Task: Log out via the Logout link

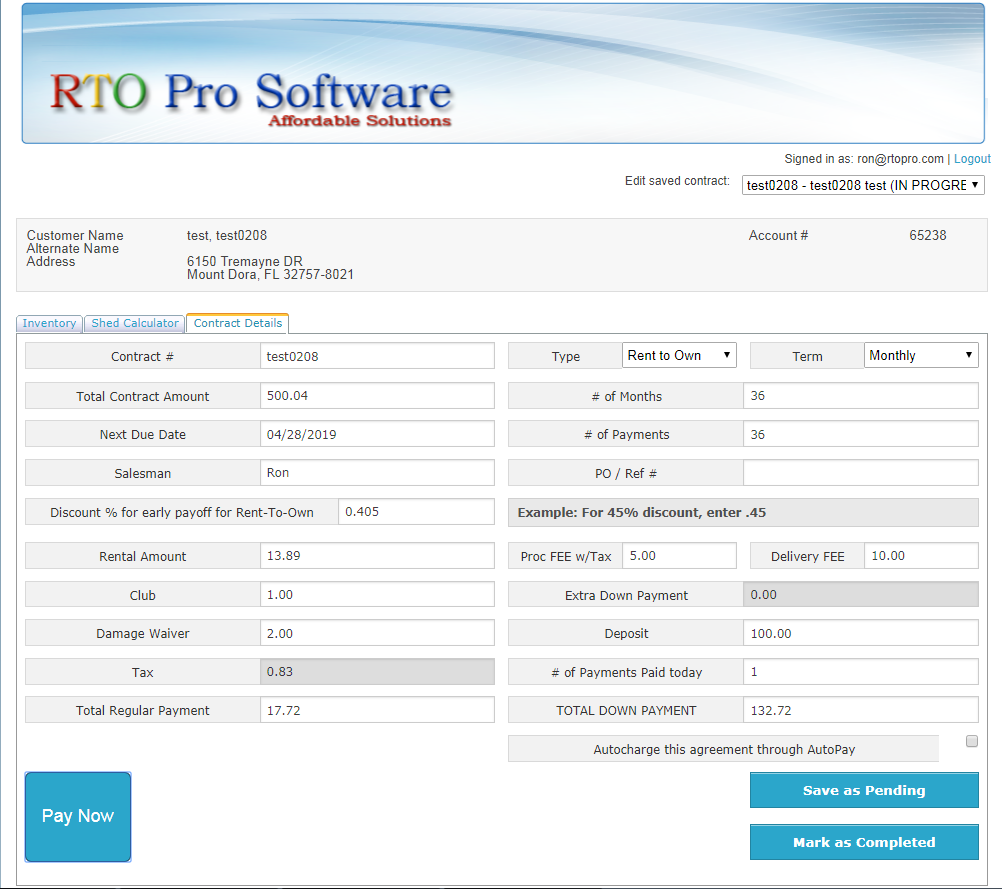Action: pyautogui.click(x=972, y=159)
